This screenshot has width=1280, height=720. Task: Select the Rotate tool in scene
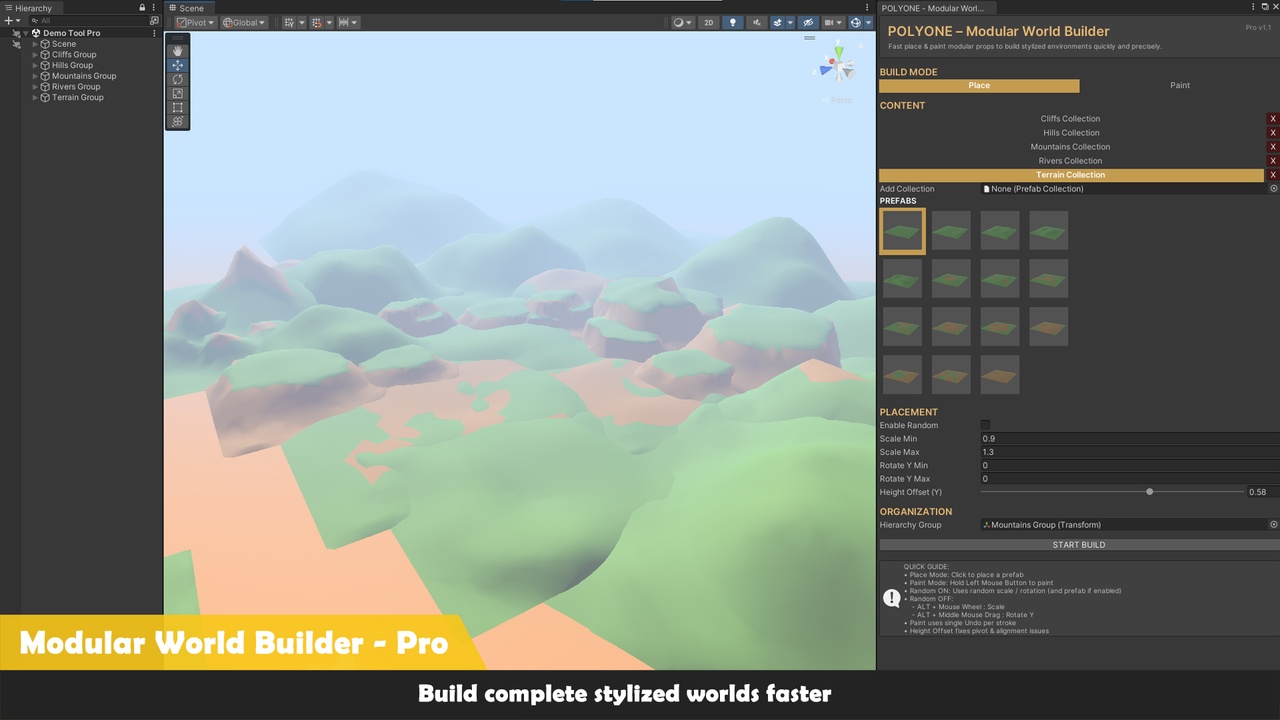pyautogui.click(x=178, y=79)
